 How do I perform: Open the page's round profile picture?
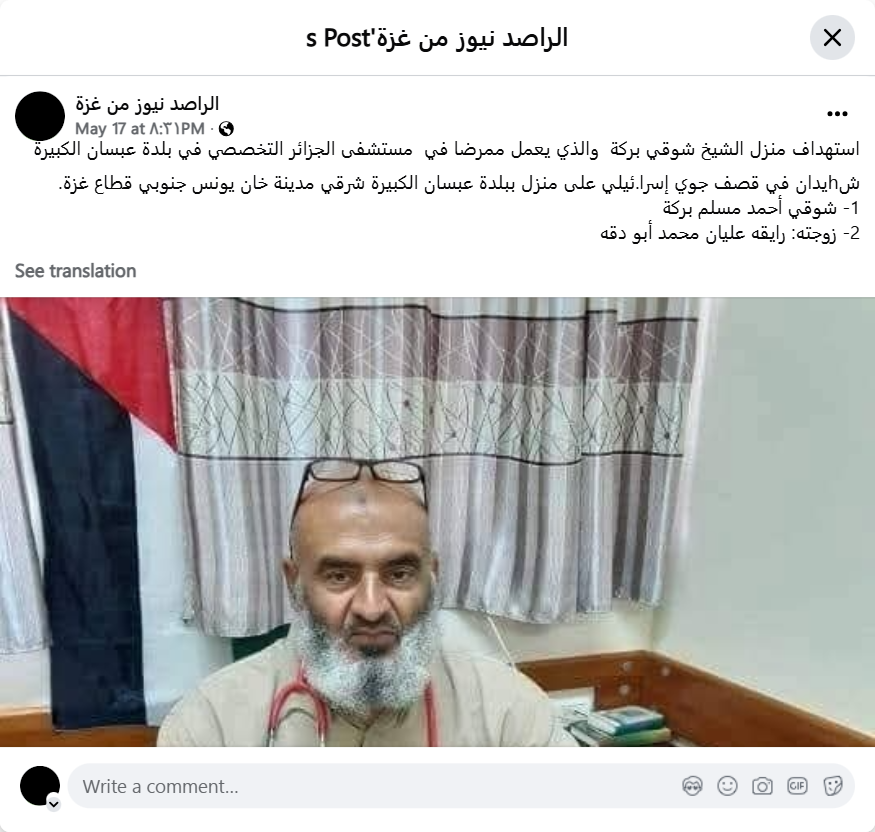pyautogui.click(x=40, y=116)
